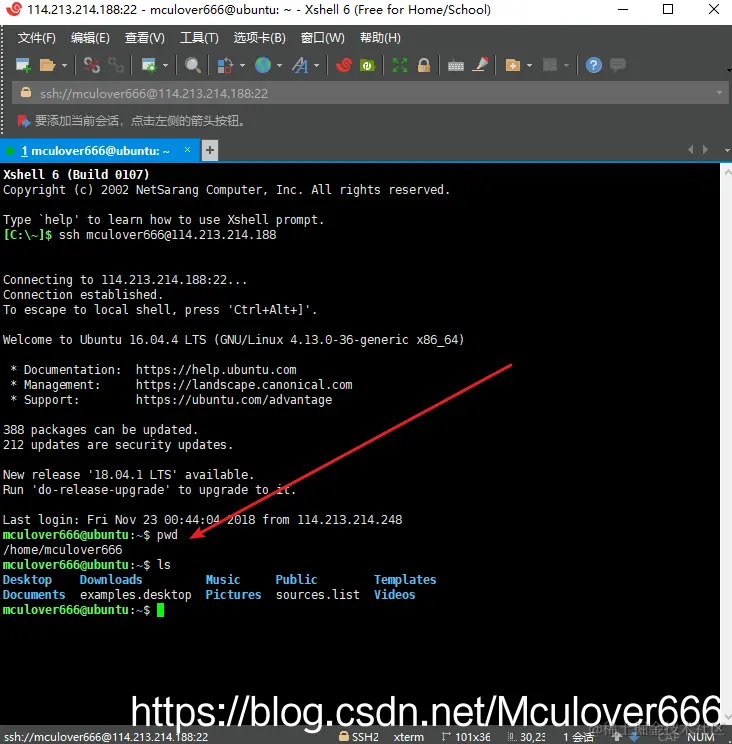The width and height of the screenshot is (732, 744).
Task: Expand the Open Session dropdown arrow
Action: pyautogui.click(x=65, y=65)
